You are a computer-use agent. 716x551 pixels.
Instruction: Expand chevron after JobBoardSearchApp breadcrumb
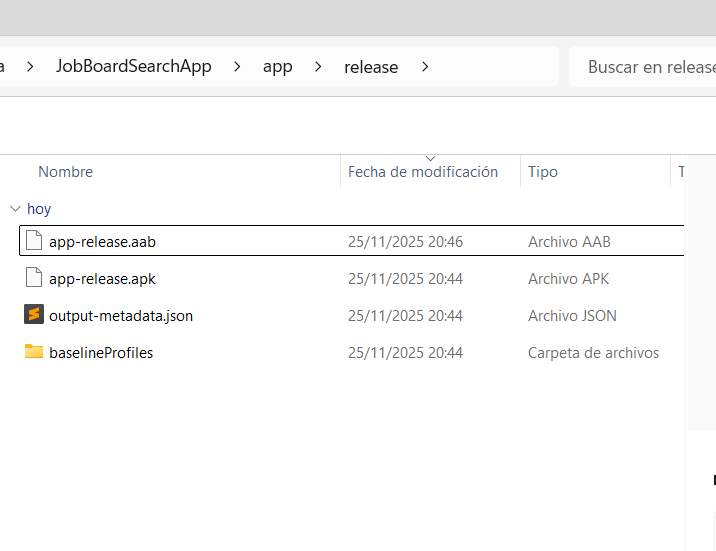(237, 67)
